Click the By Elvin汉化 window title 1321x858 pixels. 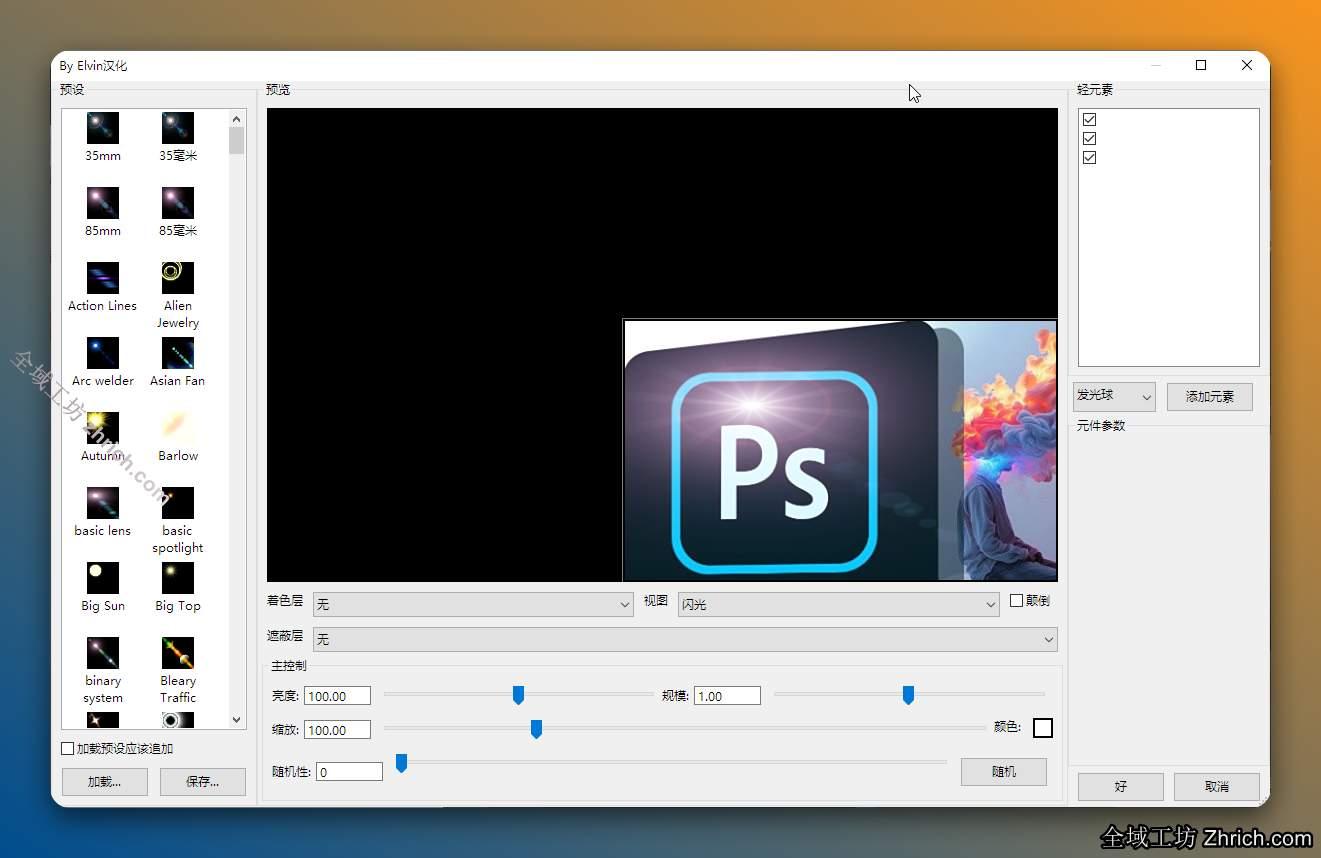(x=93, y=66)
